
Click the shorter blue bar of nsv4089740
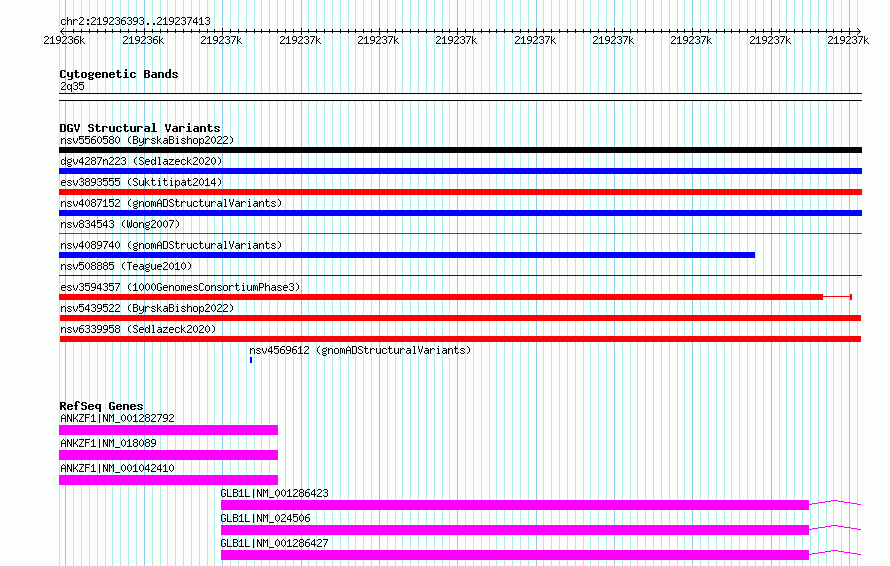coord(407,255)
